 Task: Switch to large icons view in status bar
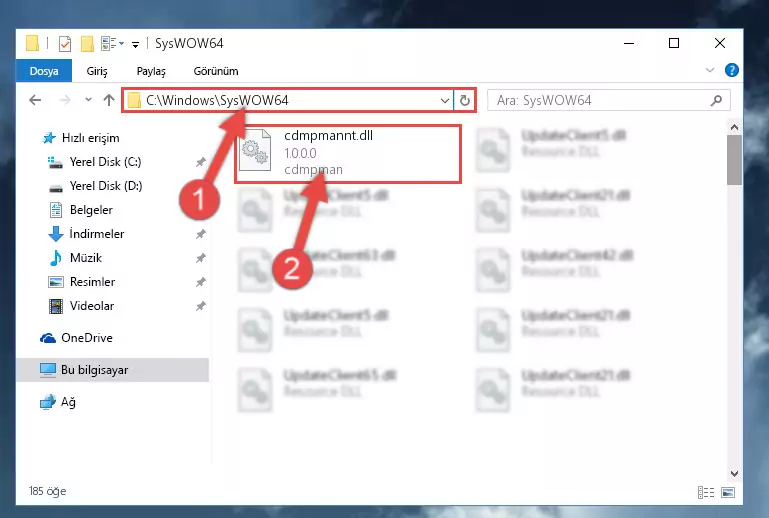[x=728, y=492]
